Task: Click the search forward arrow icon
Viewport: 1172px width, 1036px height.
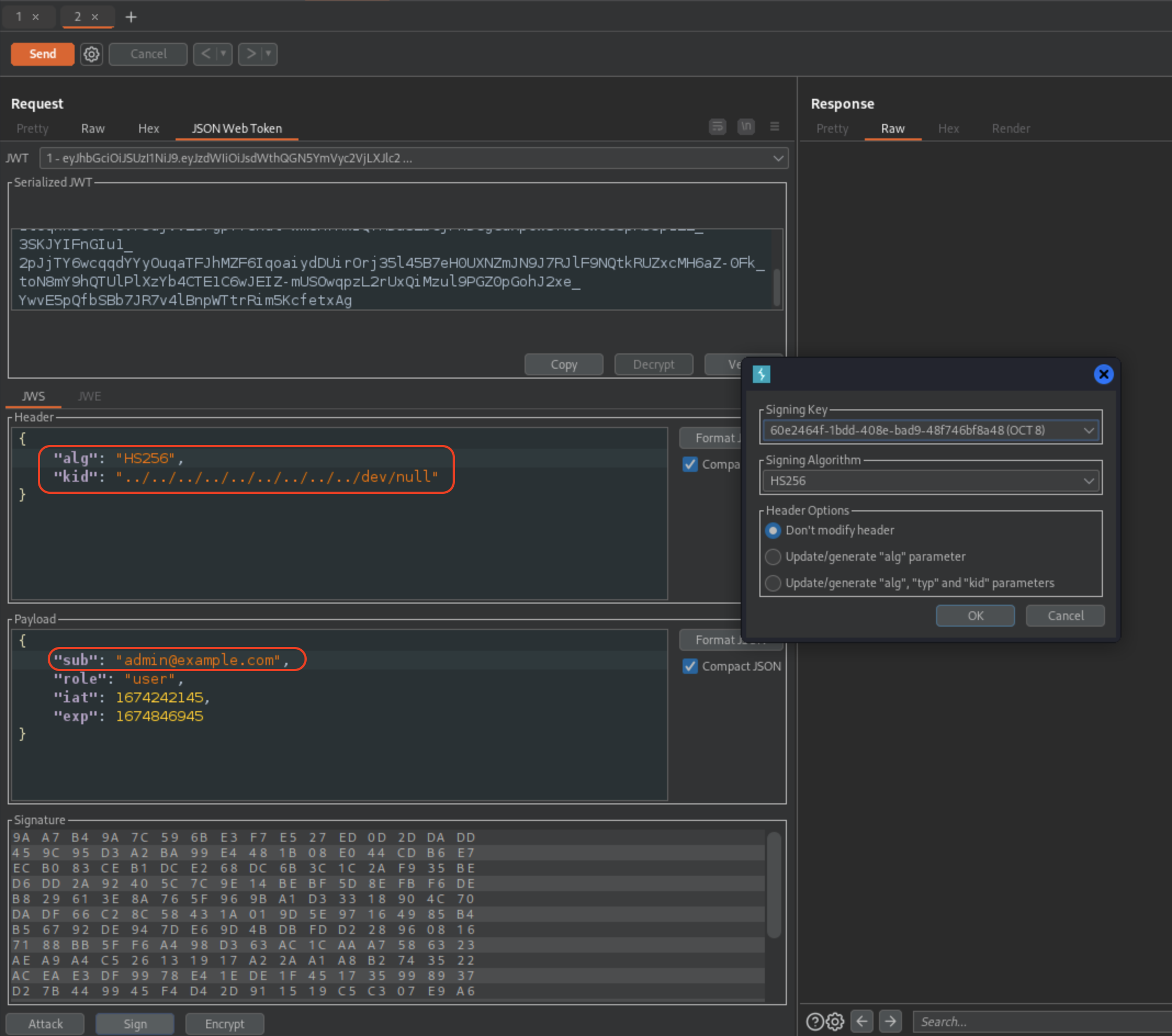Action: pyautogui.click(x=890, y=1021)
